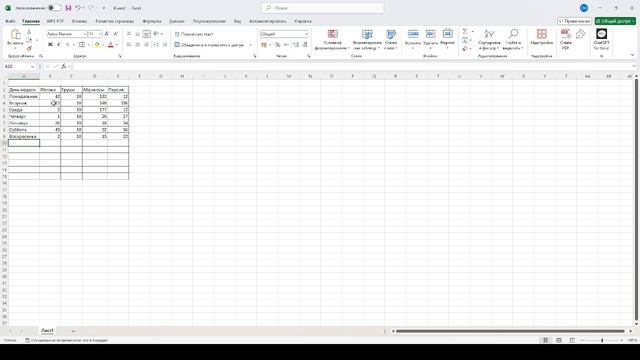Open the fill color dropdown arrow
Image resolution: width=640 pixels, height=360 pixels.
103,44
